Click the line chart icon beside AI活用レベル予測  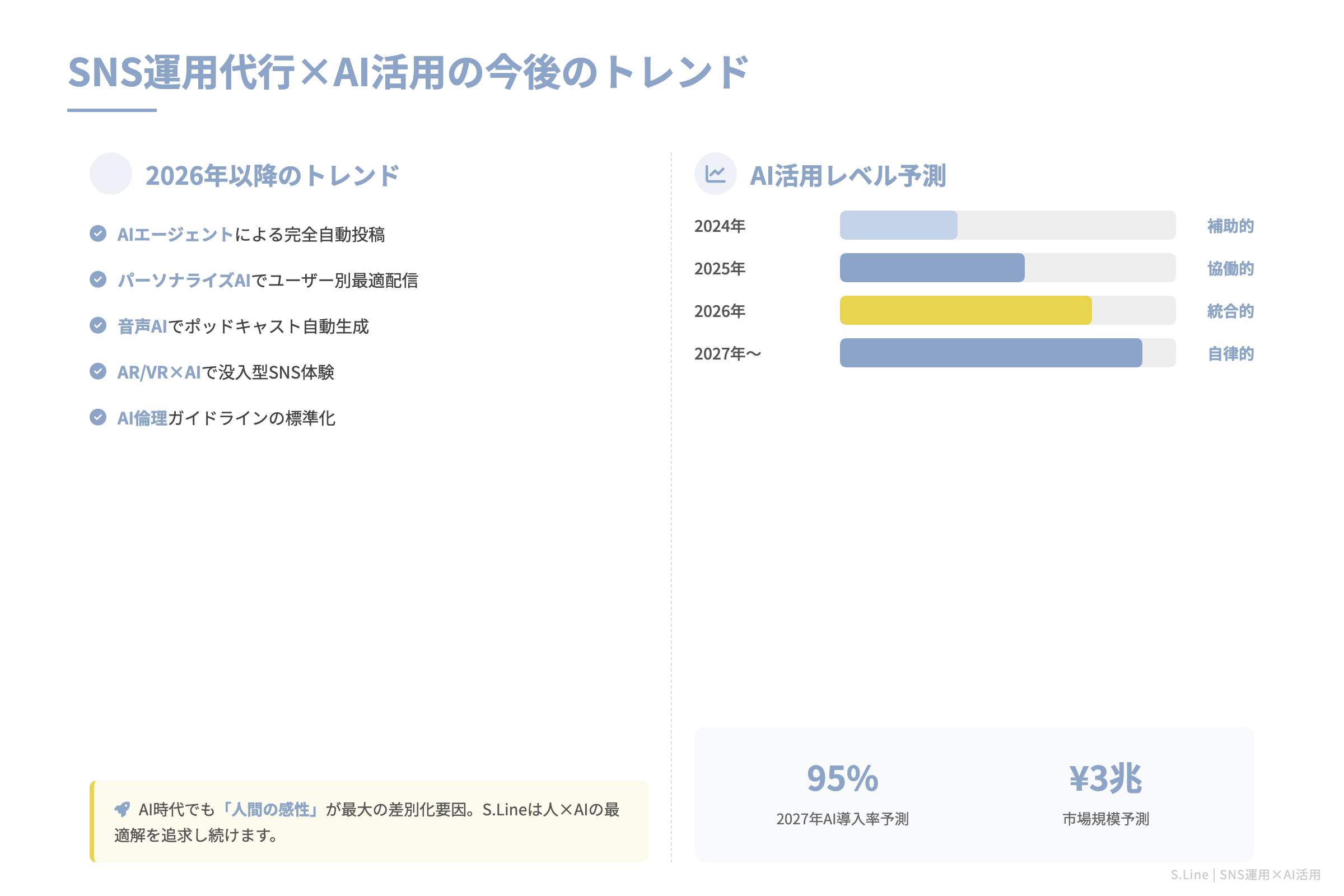pyautogui.click(x=716, y=174)
